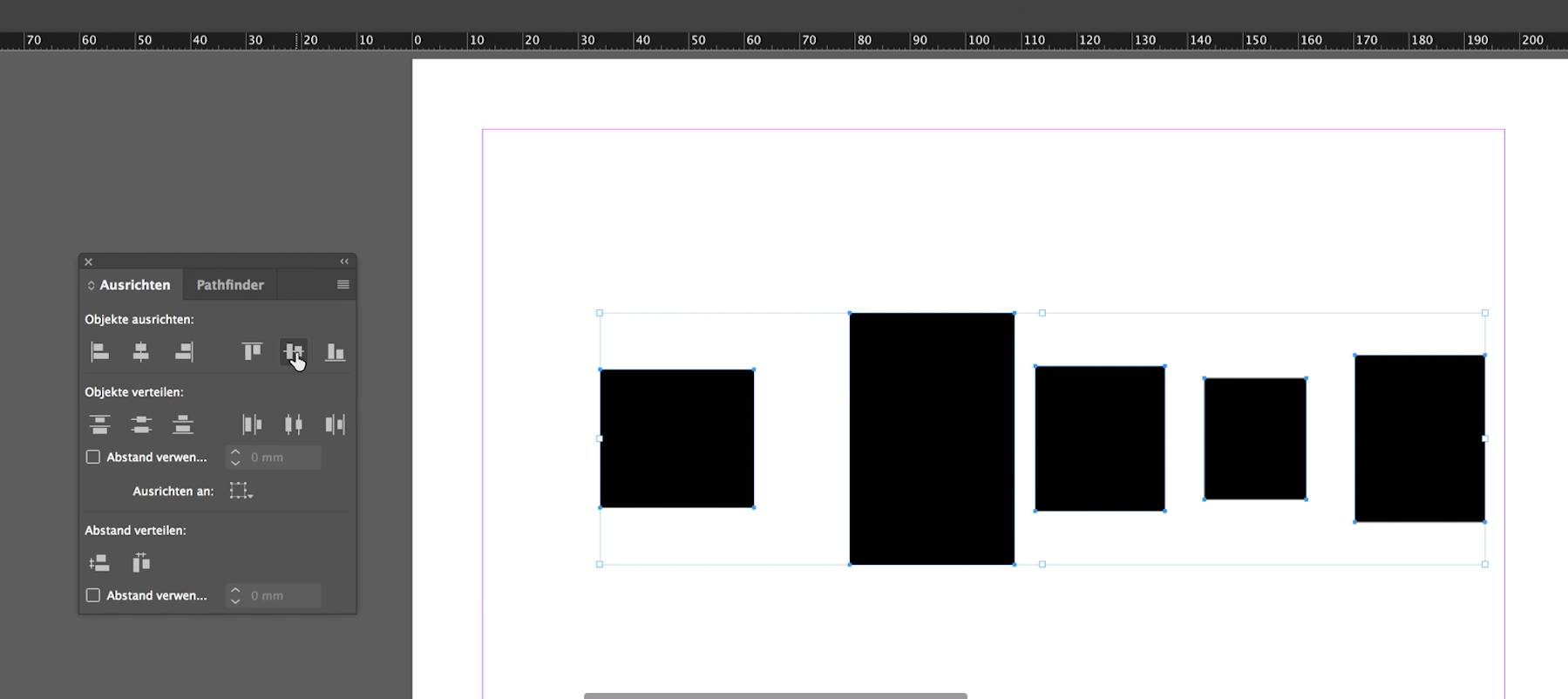
Task: Click the top-center selection handle
Action: 1042,313
